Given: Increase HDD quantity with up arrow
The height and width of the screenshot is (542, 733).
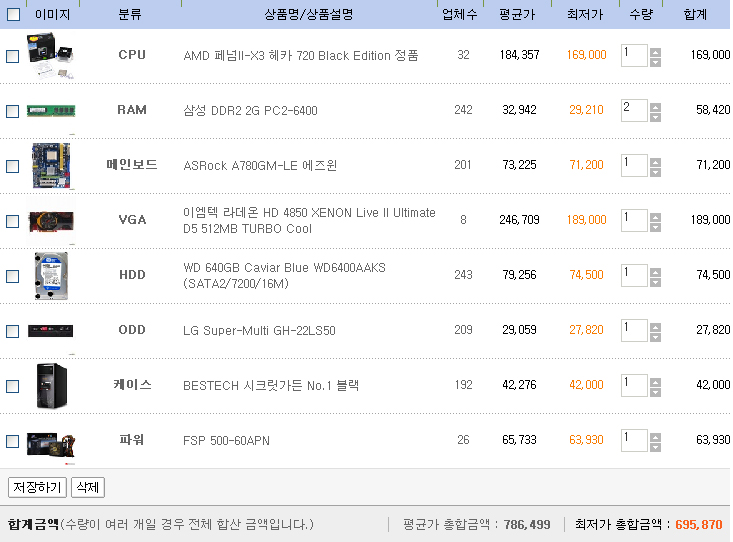Looking at the screenshot, I should click(655, 272).
